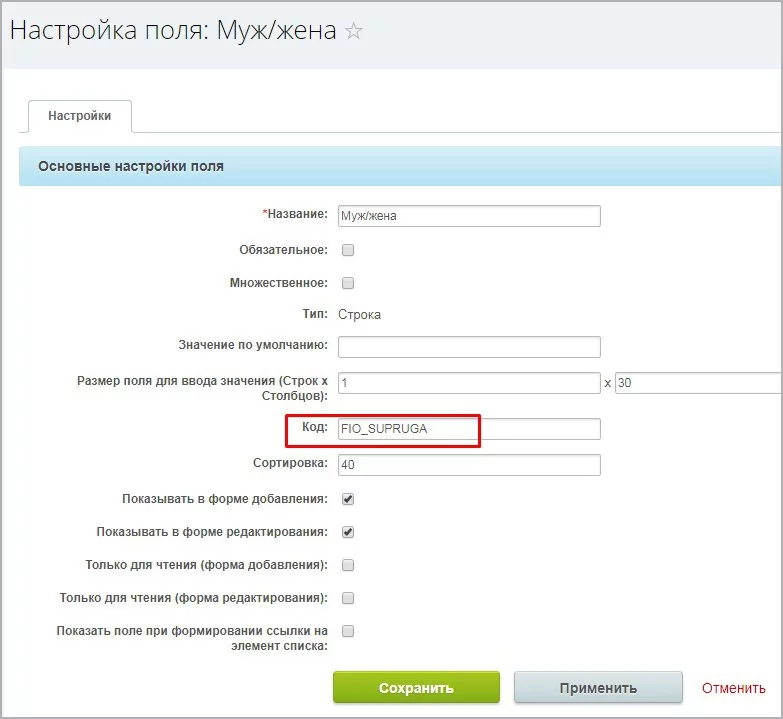This screenshot has width=783, height=719.
Task: Focus the Сортировка field
Action: click(x=468, y=465)
